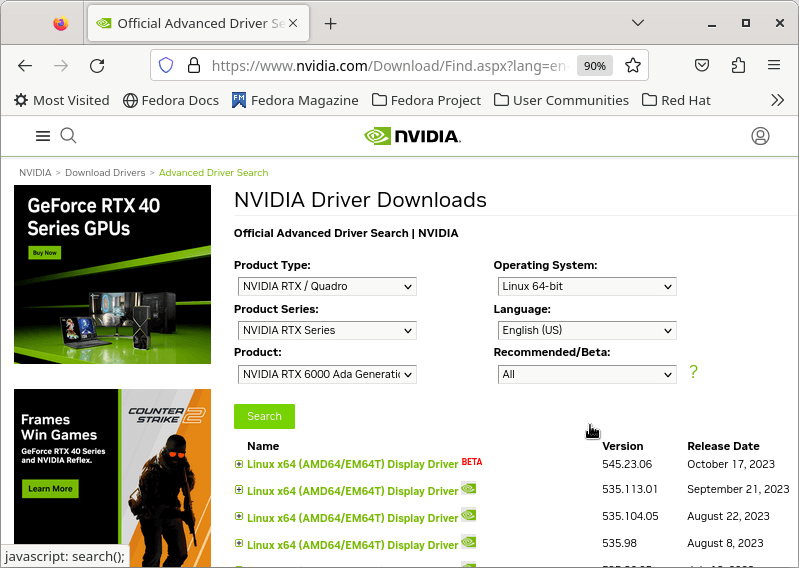This screenshot has height=568, width=799.
Task: Open the Product Type dropdown
Action: coord(327,286)
